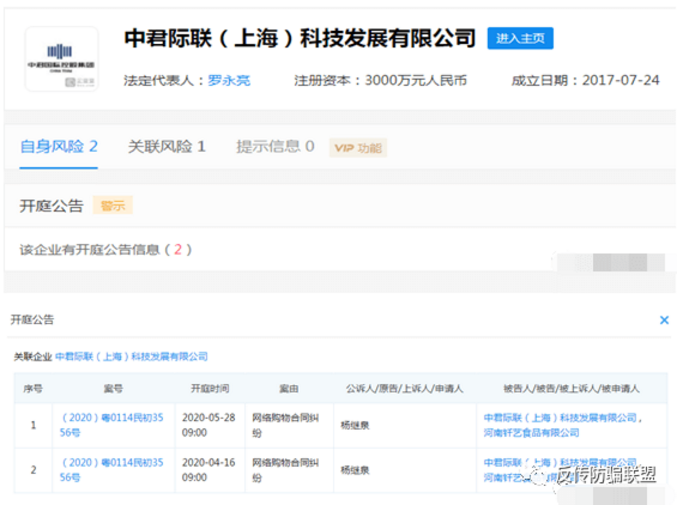The height and width of the screenshot is (510, 680).
Task: Select 注册资本 3000万元人民币 text
Action: click(x=380, y=80)
